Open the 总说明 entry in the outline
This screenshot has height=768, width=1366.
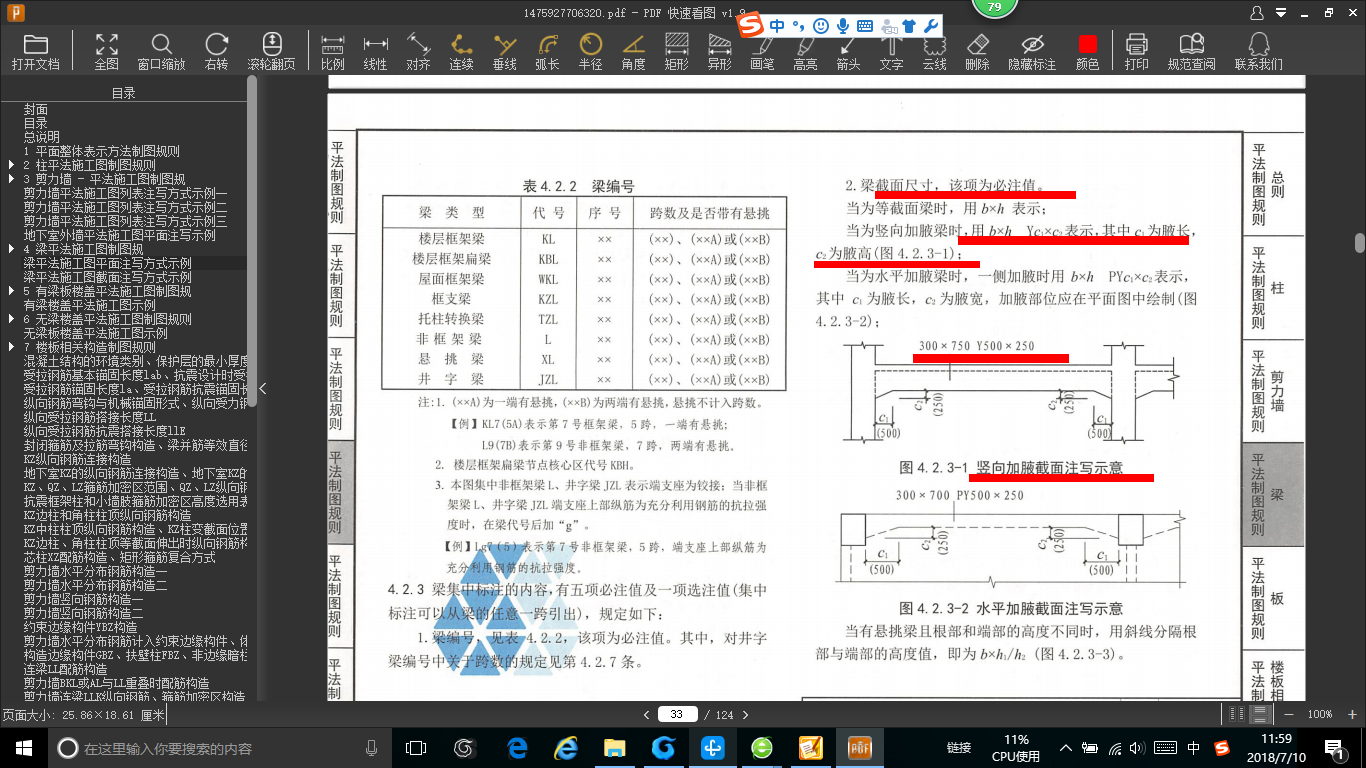point(42,137)
